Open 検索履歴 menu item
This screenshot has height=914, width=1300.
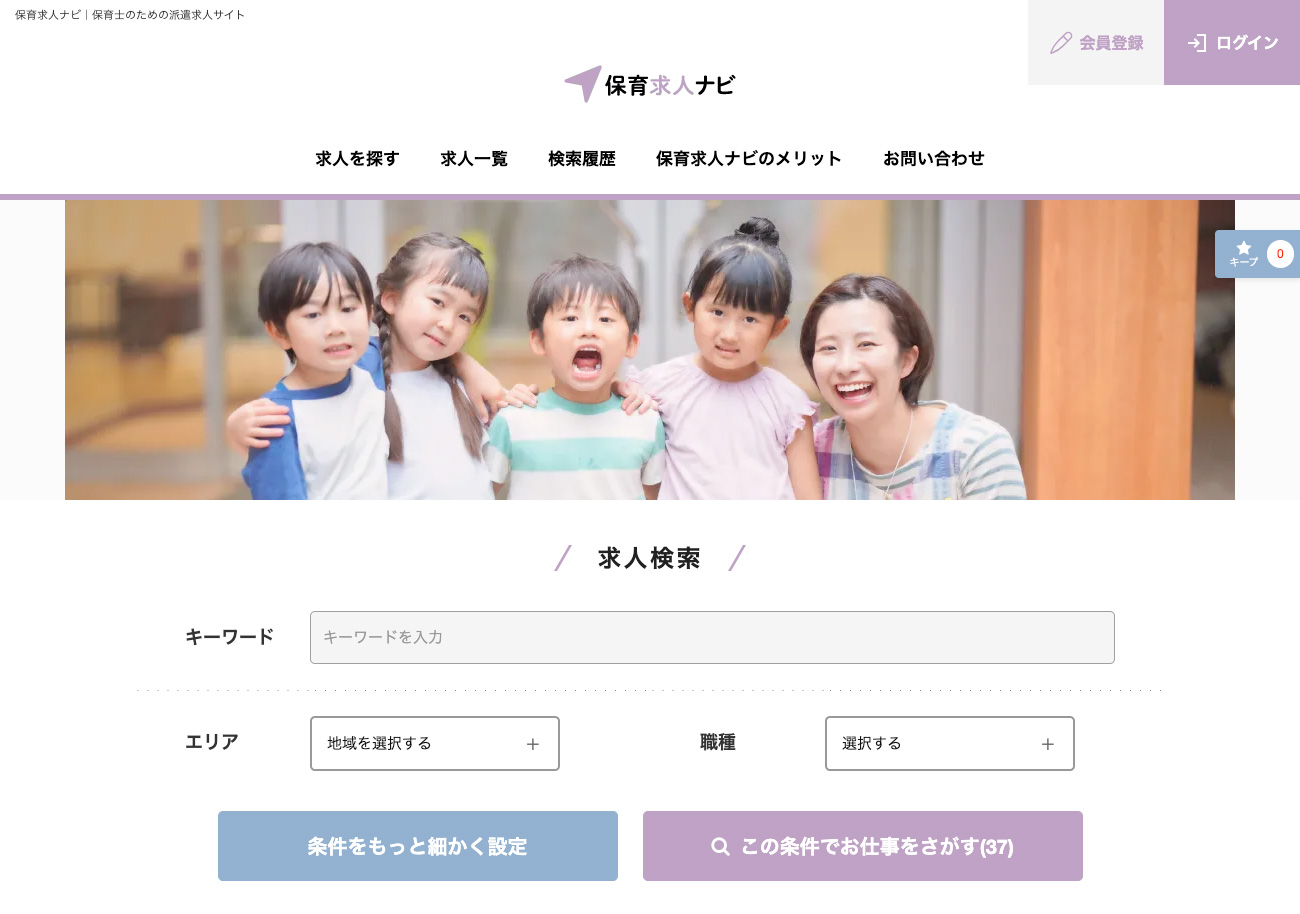[x=582, y=158]
